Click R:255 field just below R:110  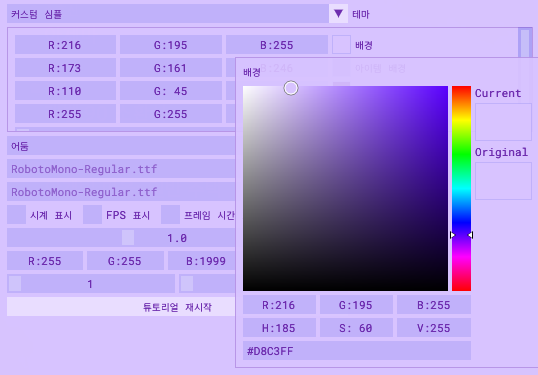tap(65, 114)
